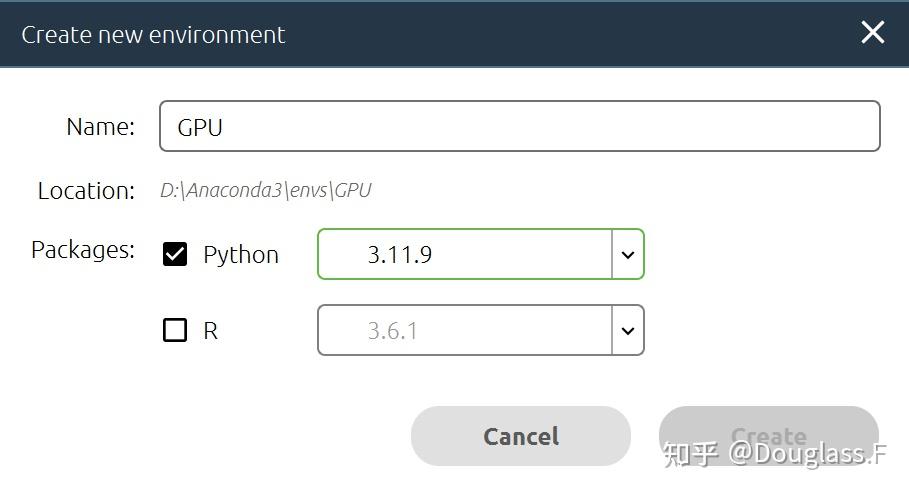This screenshot has width=909, height=495.
Task: Click the Packages: label
Action: (83, 249)
